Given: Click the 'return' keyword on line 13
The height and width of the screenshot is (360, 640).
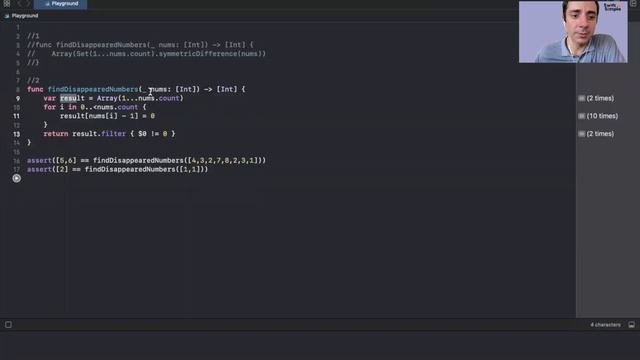Looking at the screenshot, I should 56,134.
